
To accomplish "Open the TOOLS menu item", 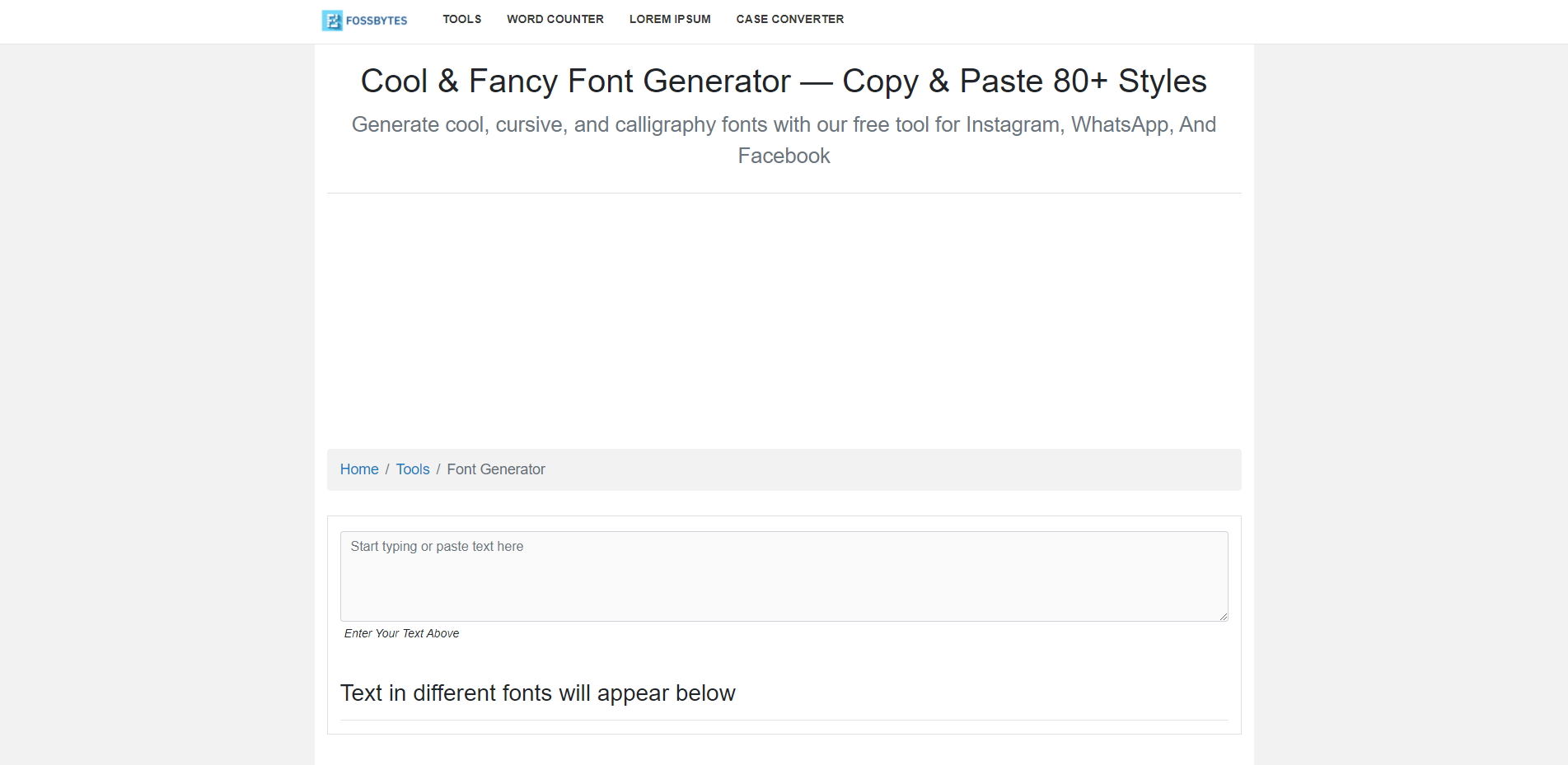I will (x=461, y=19).
